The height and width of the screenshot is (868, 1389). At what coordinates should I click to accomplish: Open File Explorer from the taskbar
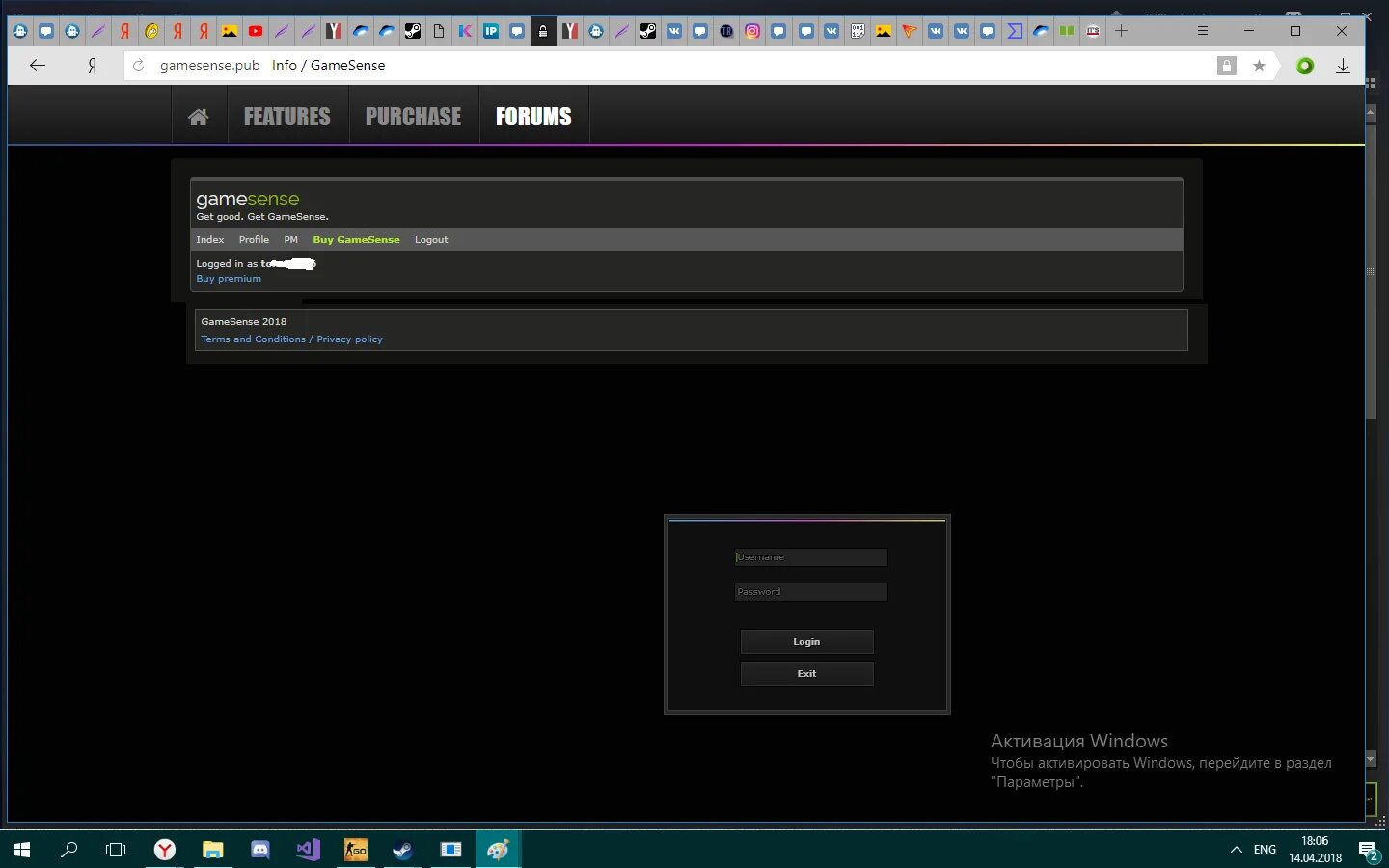[x=212, y=850]
